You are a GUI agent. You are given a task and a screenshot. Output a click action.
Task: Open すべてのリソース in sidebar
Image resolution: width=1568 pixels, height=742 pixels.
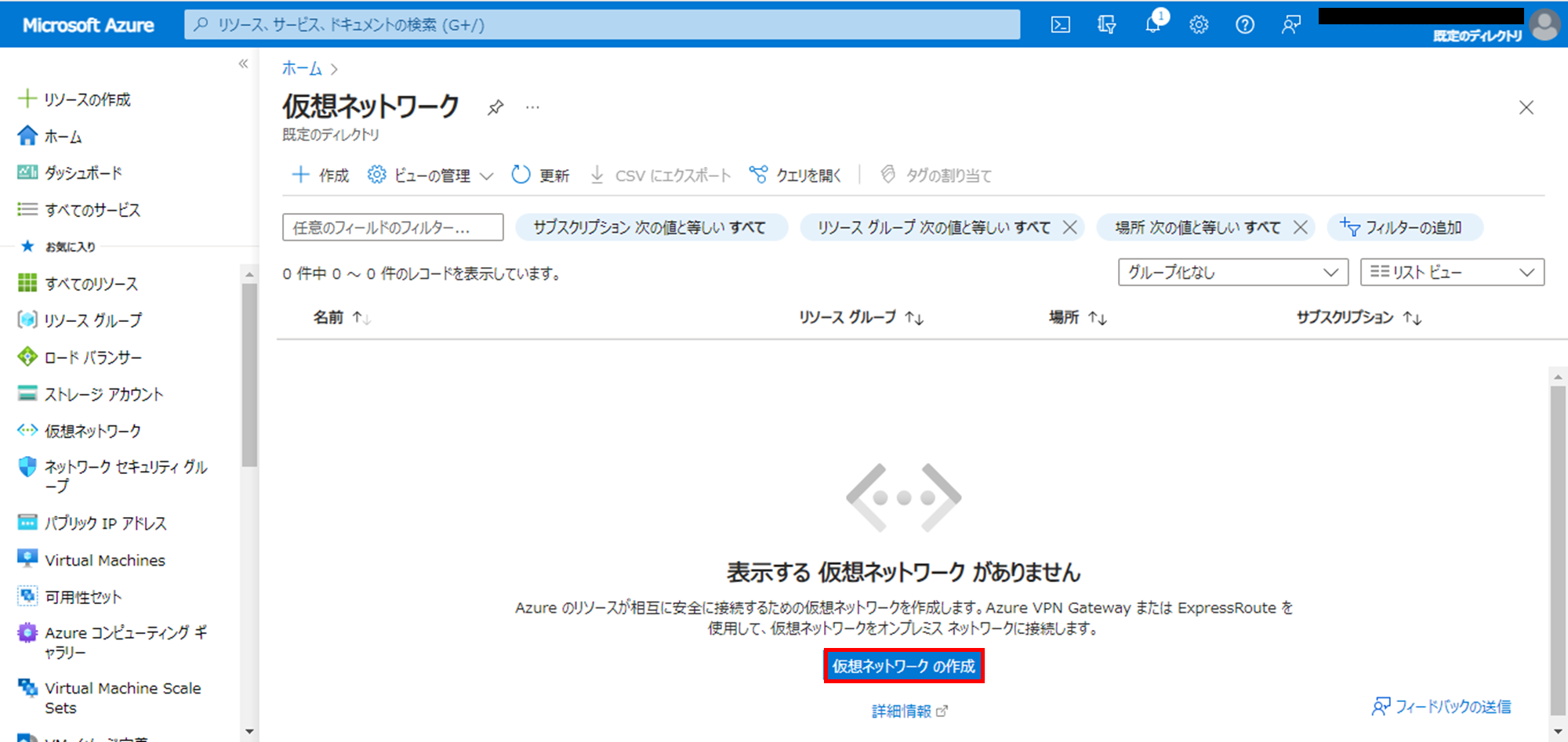click(x=78, y=284)
